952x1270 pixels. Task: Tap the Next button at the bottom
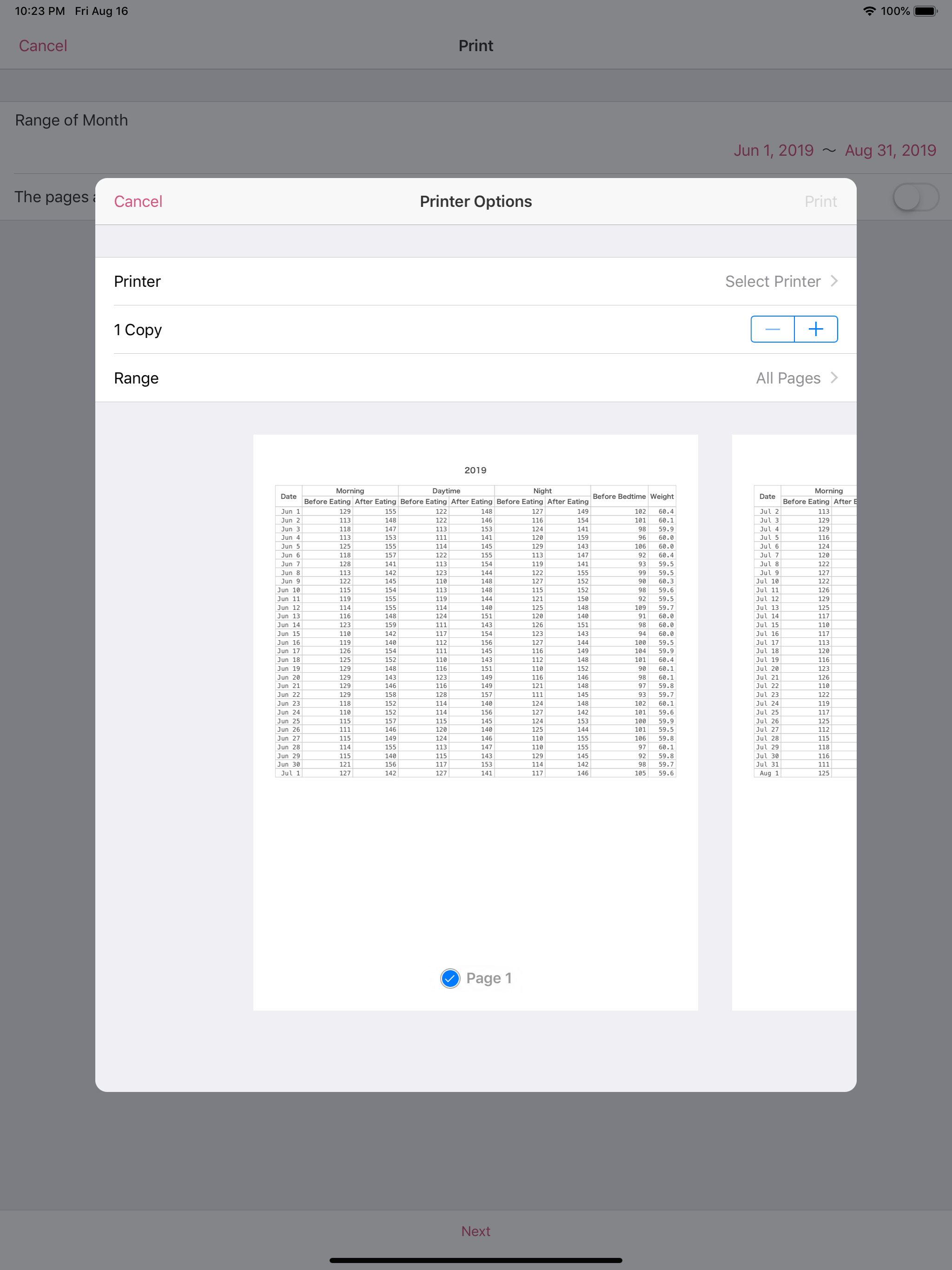[476, 1231]
